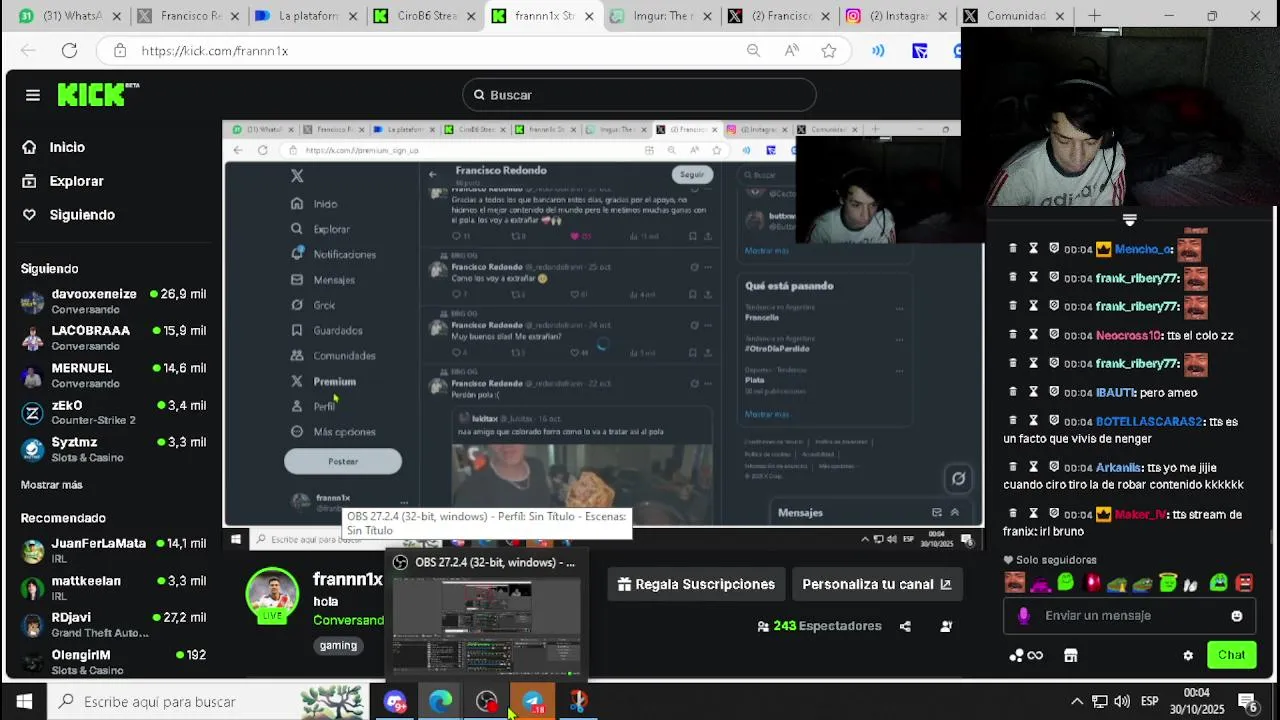
Task: Open davooxeneize channel
Action: [113, 301]
